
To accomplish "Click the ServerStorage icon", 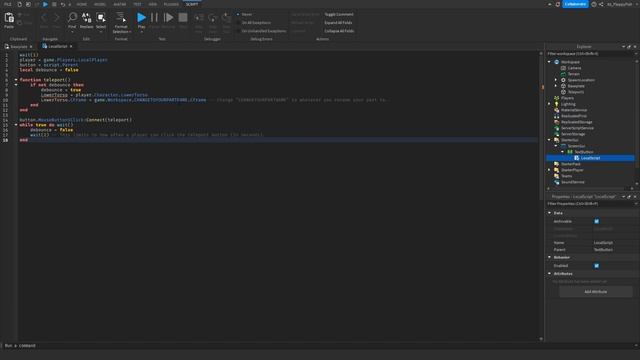I will click(557, 134).
